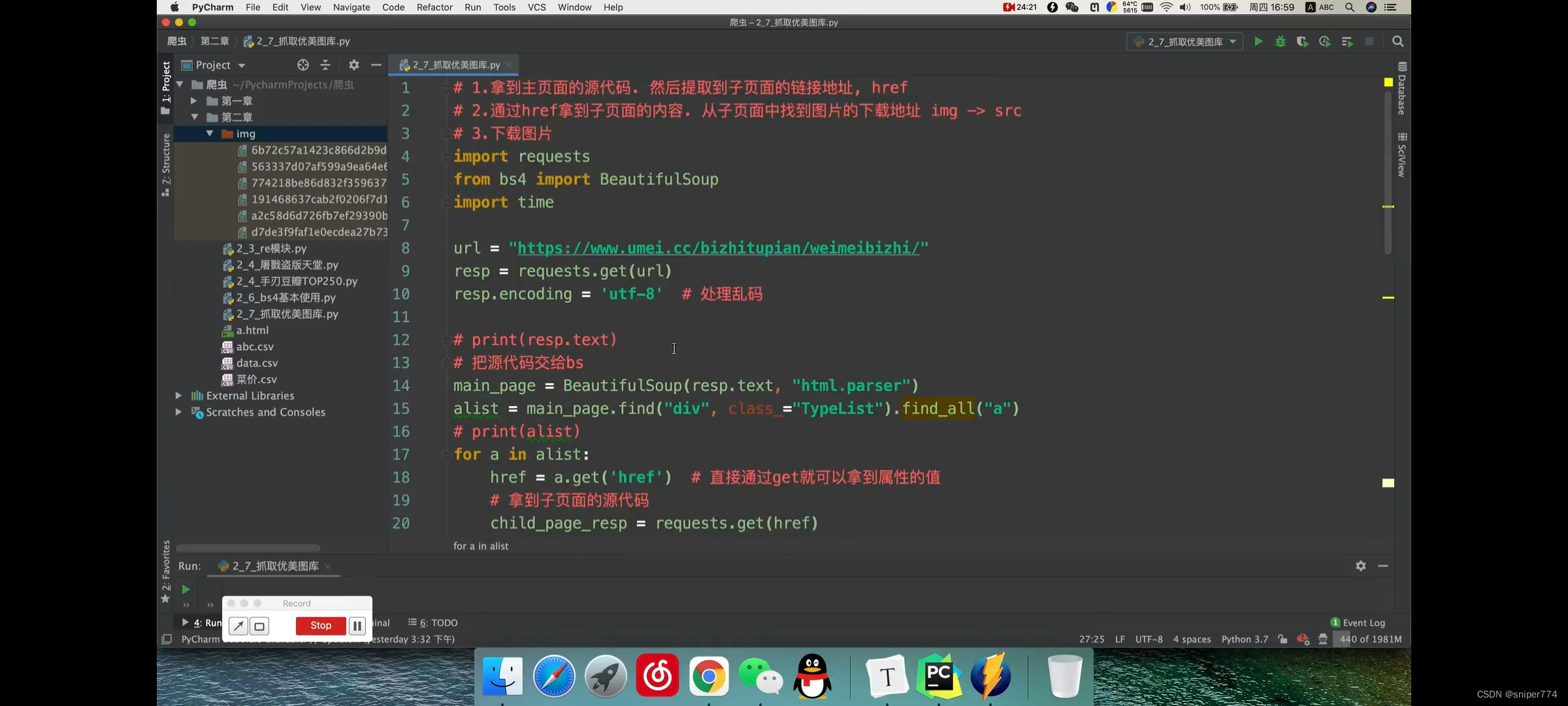Screen dimensions: 1568x706
Task: Open 2_6_bs4基本使用.py in project tree
Action: [x=286, y=297]
